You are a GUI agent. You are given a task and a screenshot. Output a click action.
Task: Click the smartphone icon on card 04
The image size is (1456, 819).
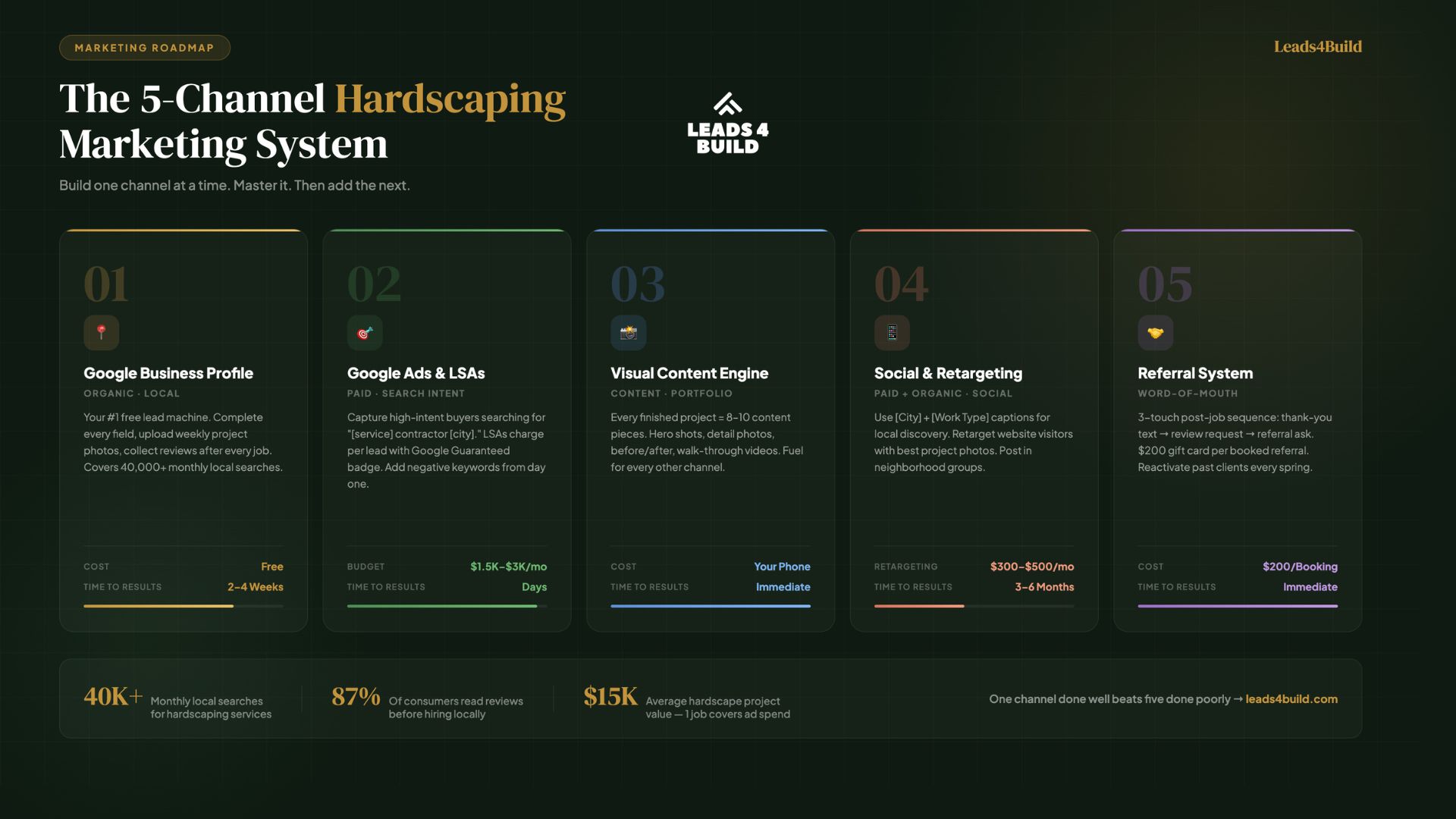pos(892,332)
